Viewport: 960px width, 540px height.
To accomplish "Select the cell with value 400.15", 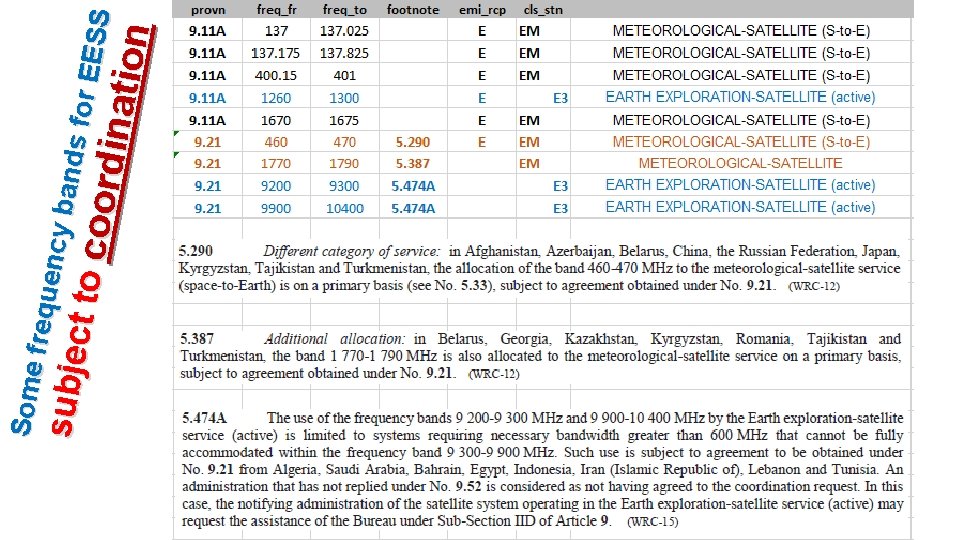I will pos(276,75).
